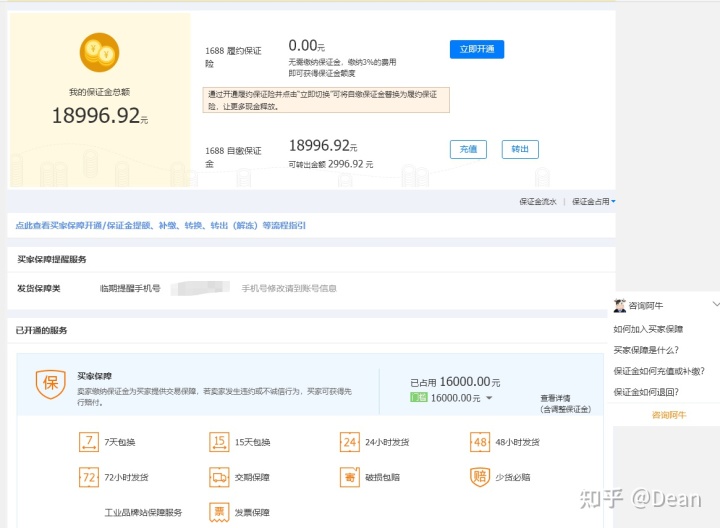Click the total 18996.92元 under 我的保证金总额
Image resolution: width=720 pixels, height=528 pixels.
100,115
